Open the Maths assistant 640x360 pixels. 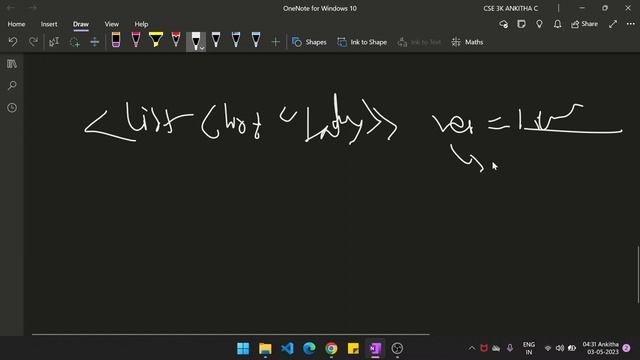tap(467, 42)
